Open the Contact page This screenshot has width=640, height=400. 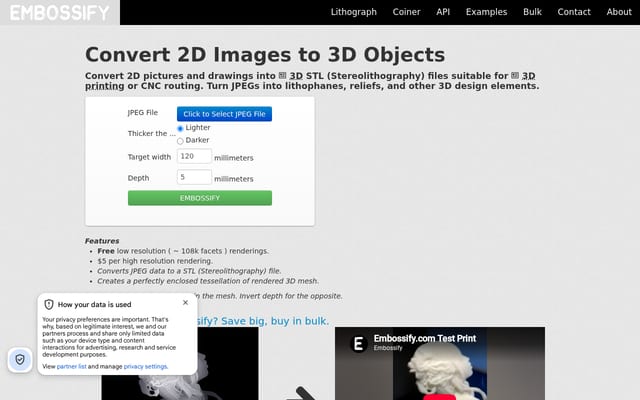click(x=574, y=12)
